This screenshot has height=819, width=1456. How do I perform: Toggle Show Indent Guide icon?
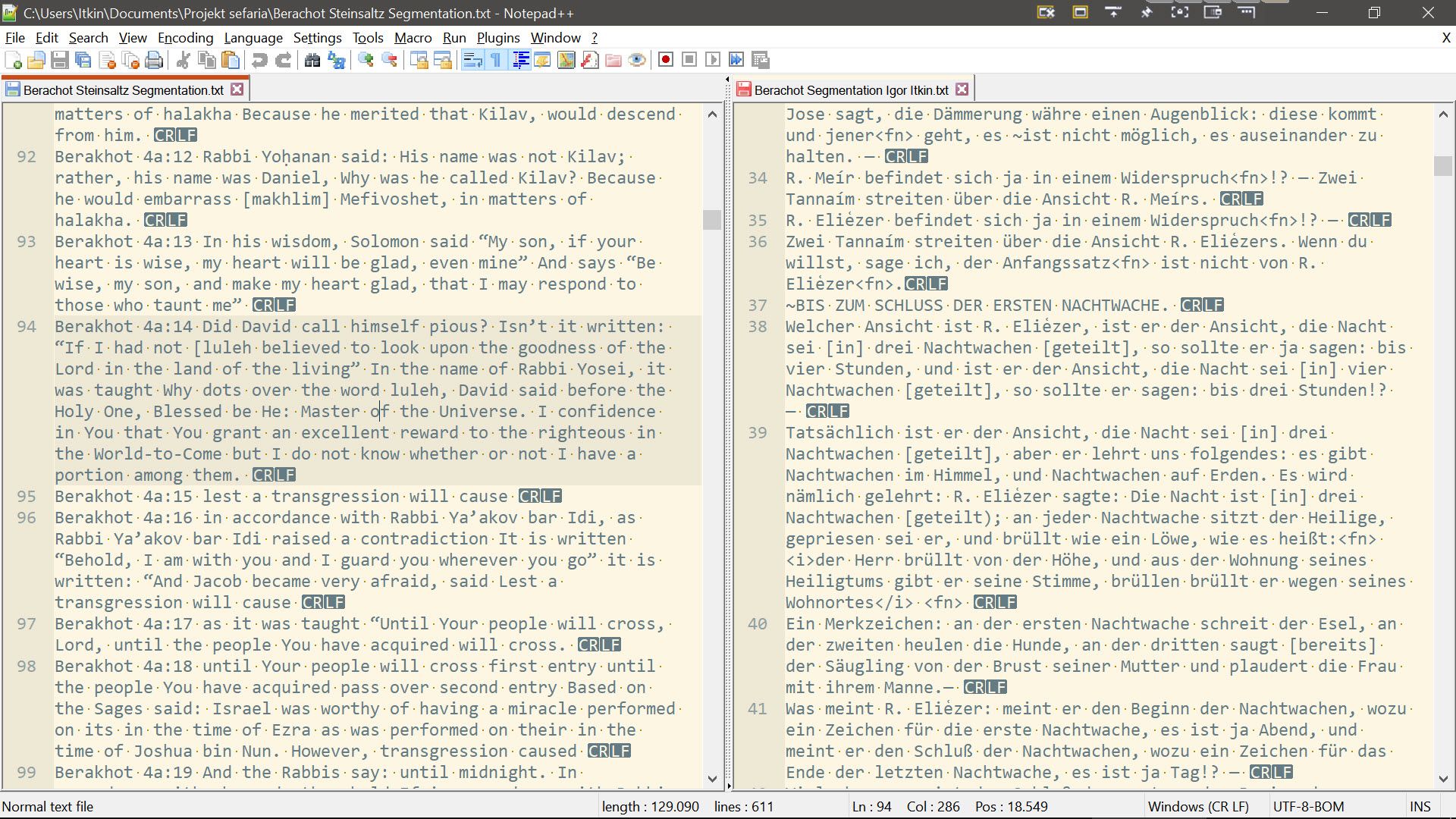tap(519, 60)
